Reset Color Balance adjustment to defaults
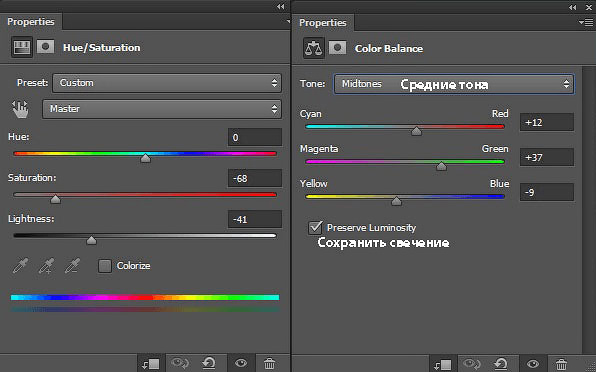 click(x=501, y=365)
